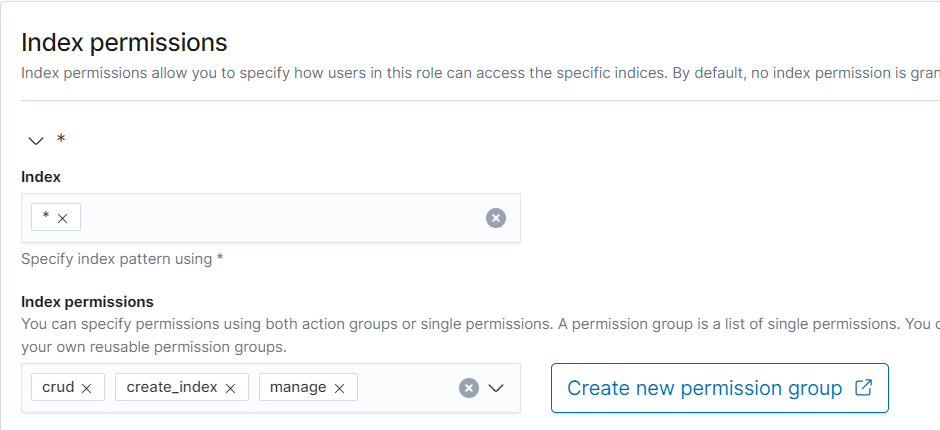
Task: Select the crud chip label
Action: [x=58, y=387]
